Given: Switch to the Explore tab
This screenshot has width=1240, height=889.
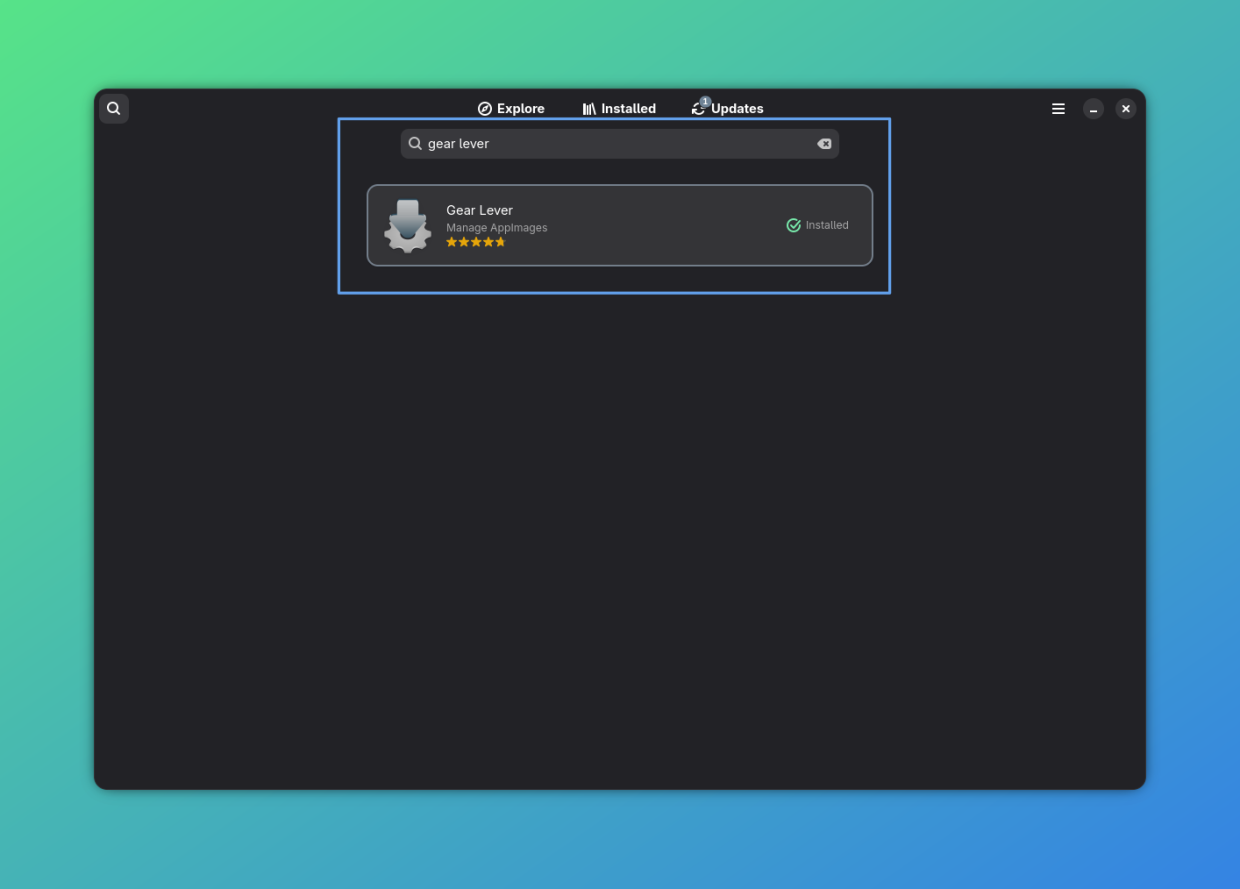Looking at the screenshot, I should tap(511, 108).
